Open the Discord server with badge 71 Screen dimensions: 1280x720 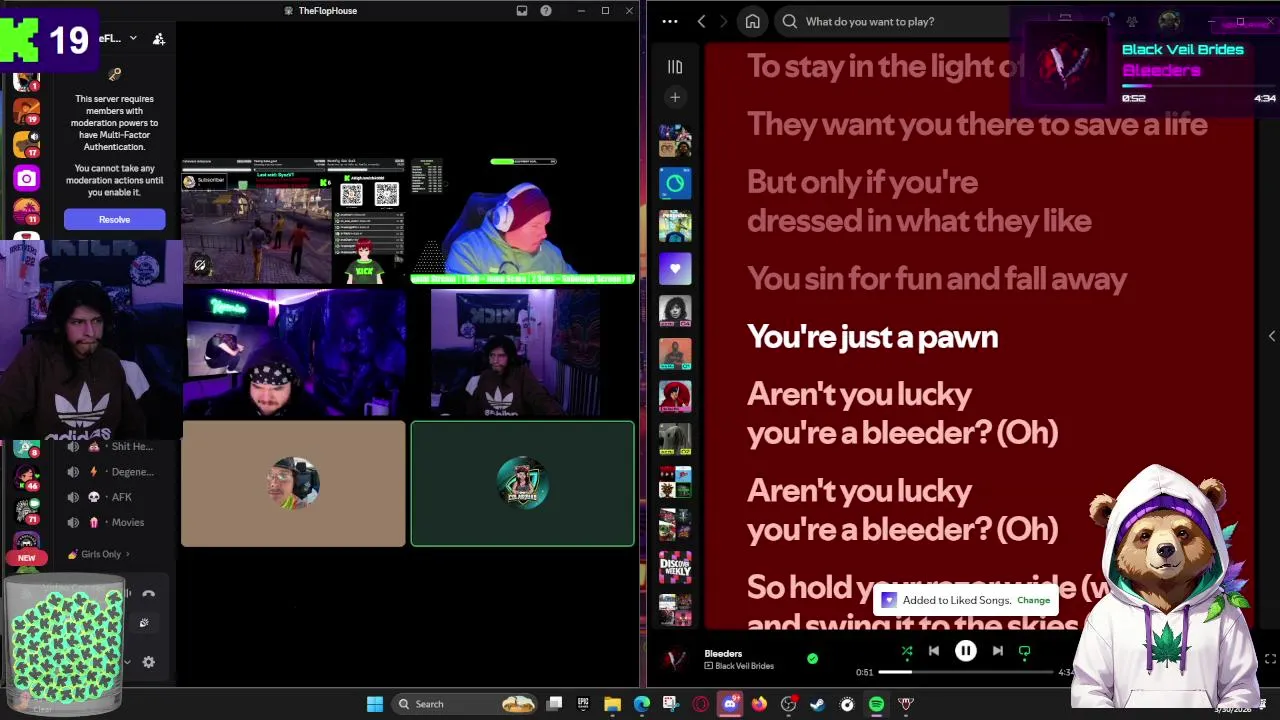[27, 510]
